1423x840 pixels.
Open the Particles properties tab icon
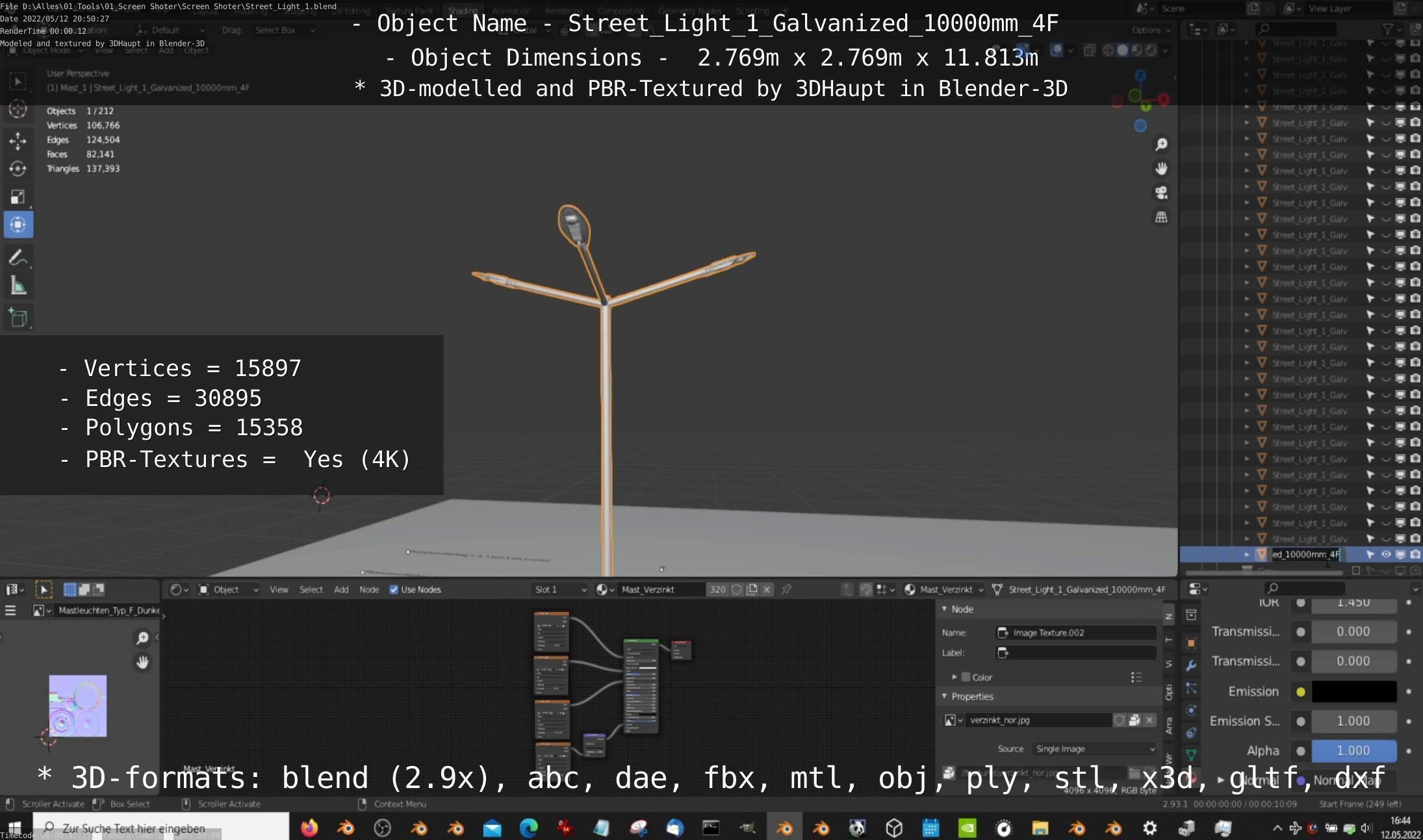coord(1191,688)
